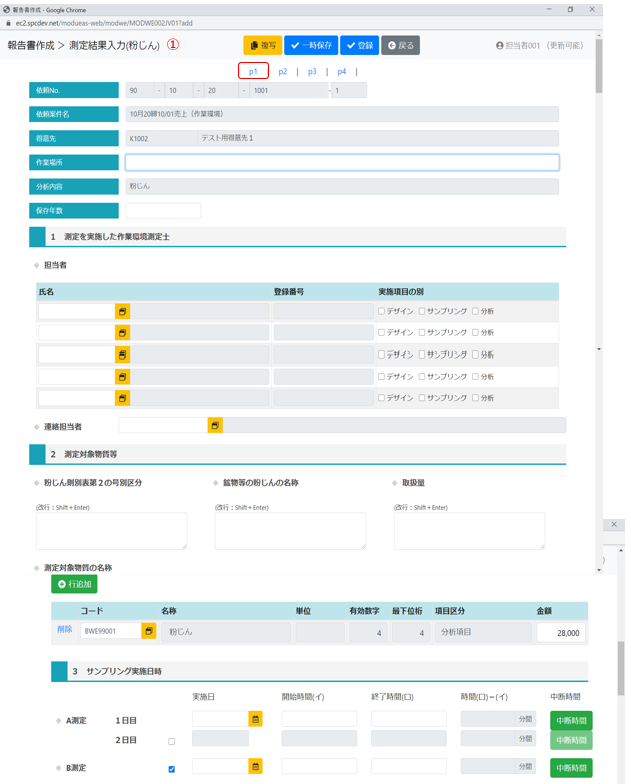Screen dimensions: 631x784
Task: Open calendar icon for A測定 1日目 実施日
Action: point(256,719)
